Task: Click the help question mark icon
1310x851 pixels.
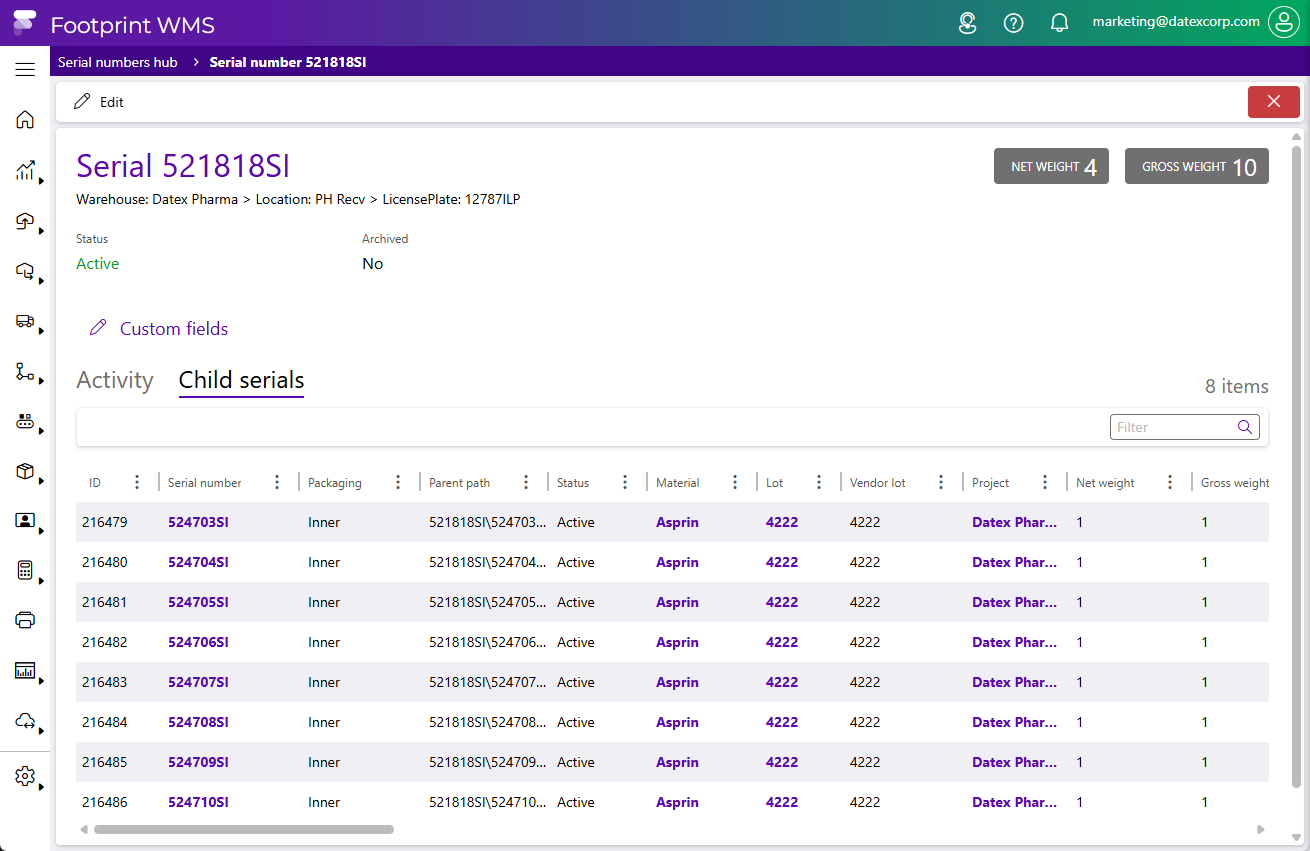Action: coord(1013,23)
